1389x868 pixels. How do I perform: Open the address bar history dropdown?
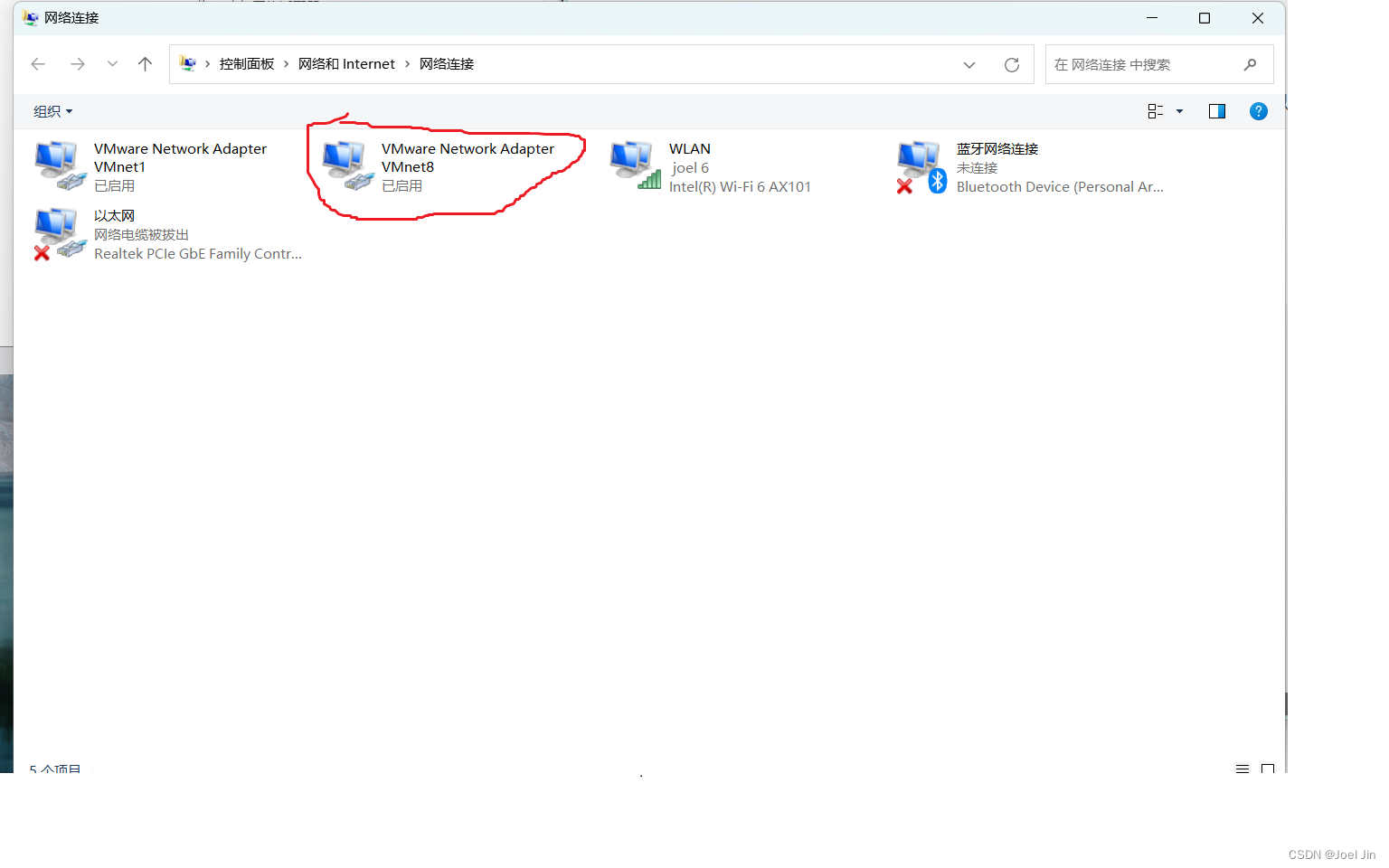[x=969, y=65]
